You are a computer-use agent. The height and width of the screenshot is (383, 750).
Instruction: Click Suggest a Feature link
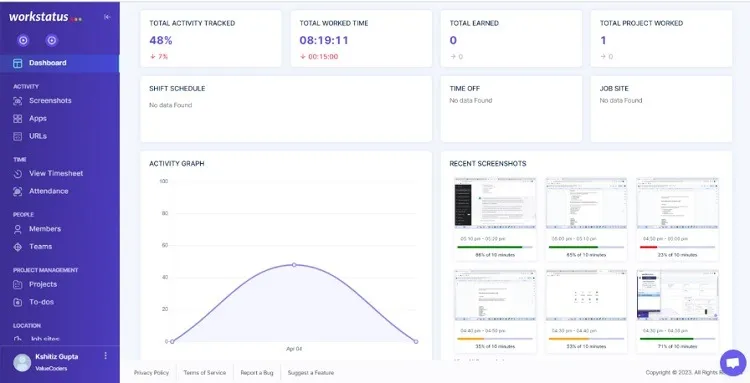click(x=311, y=372)
